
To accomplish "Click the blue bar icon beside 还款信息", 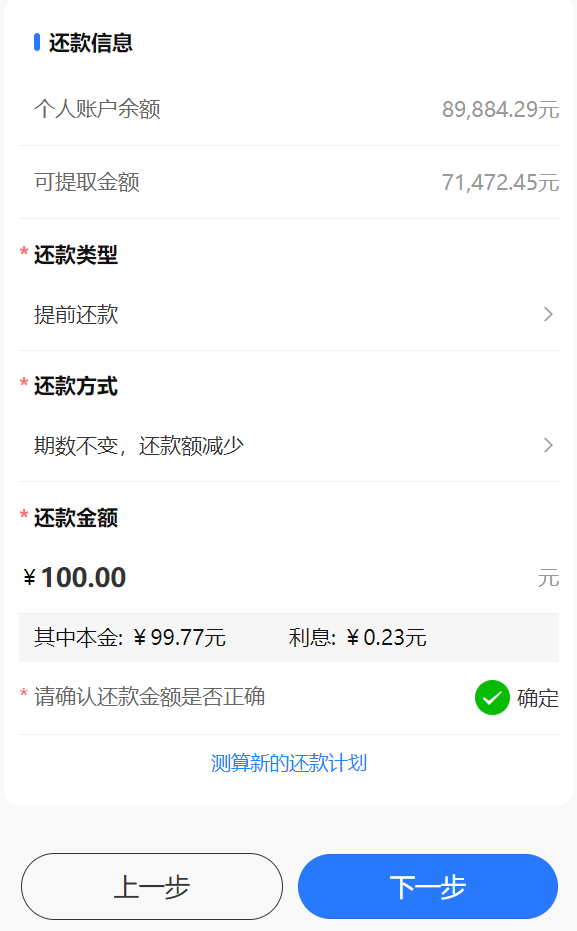I will coord(37,42).
